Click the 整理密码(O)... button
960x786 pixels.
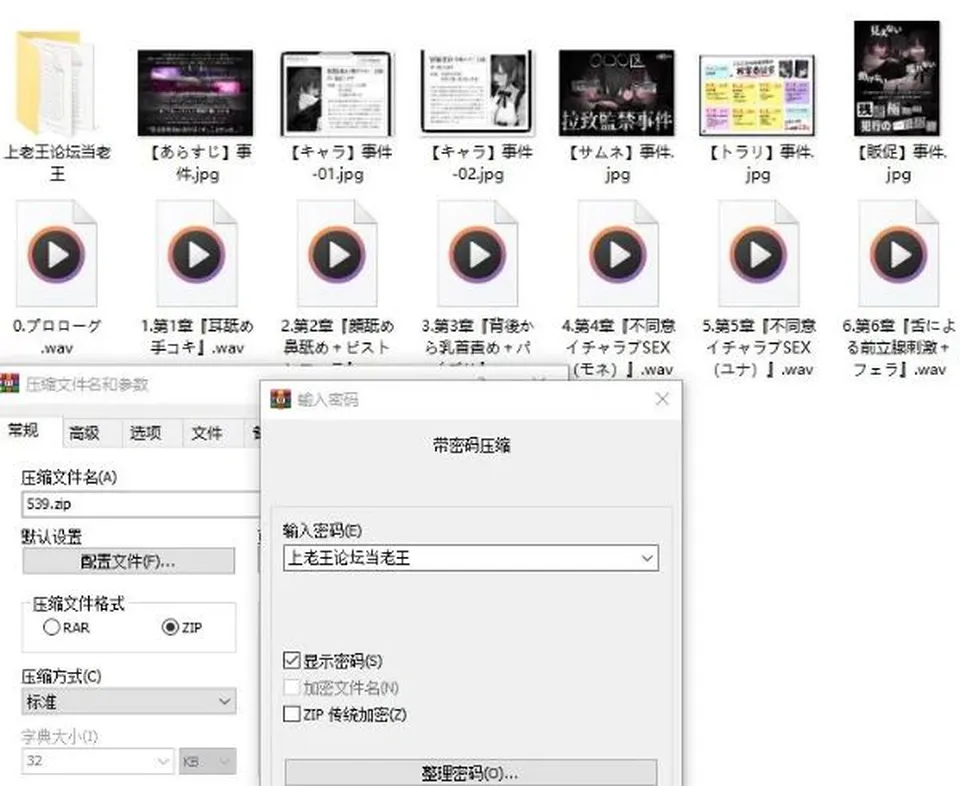click(x=471, y=773)
